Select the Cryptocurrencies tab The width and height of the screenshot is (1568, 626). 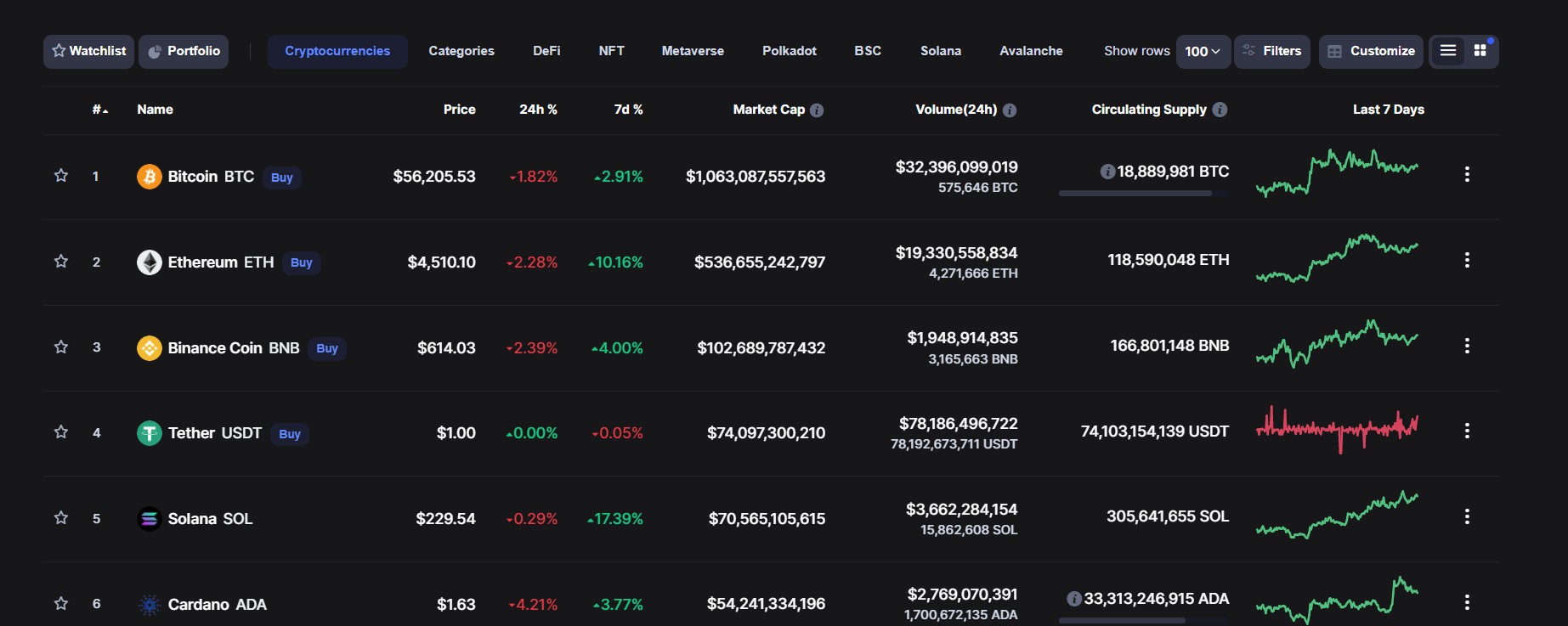click(x=337, y=52)
